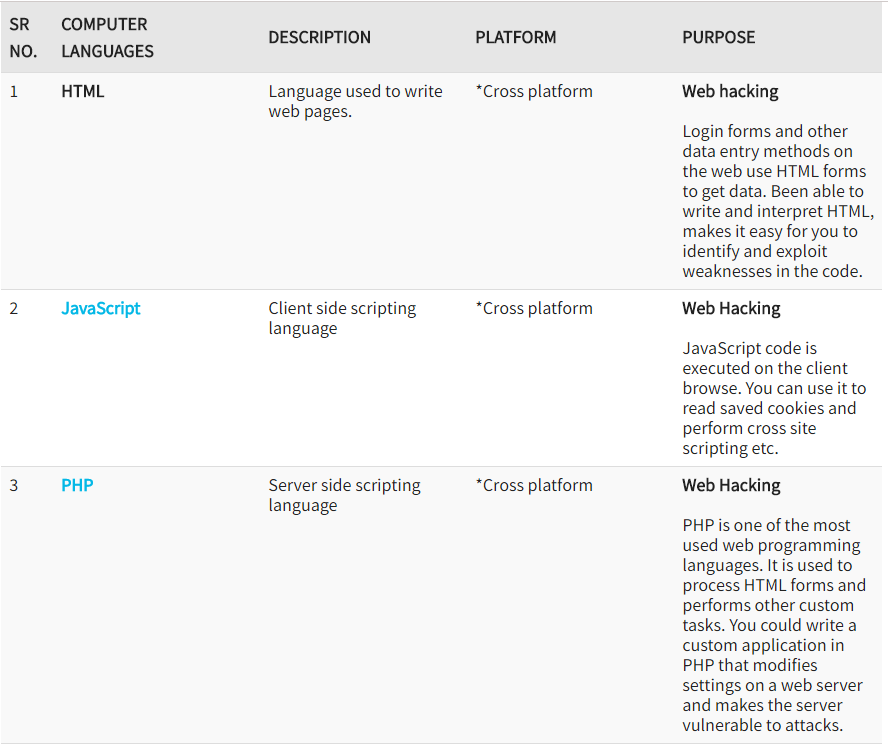This screenshot has width=888, height=751.
Task: Click the Web hacking heading for HTML
Action: [x=730, y=91]
